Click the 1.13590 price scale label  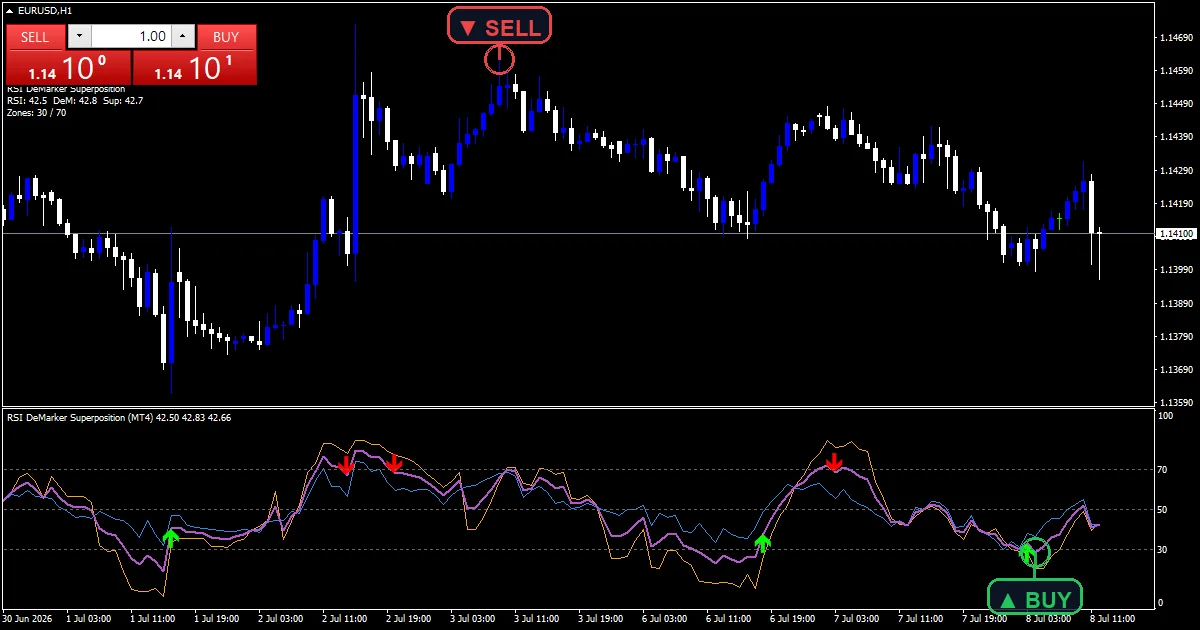[1179, 403]
